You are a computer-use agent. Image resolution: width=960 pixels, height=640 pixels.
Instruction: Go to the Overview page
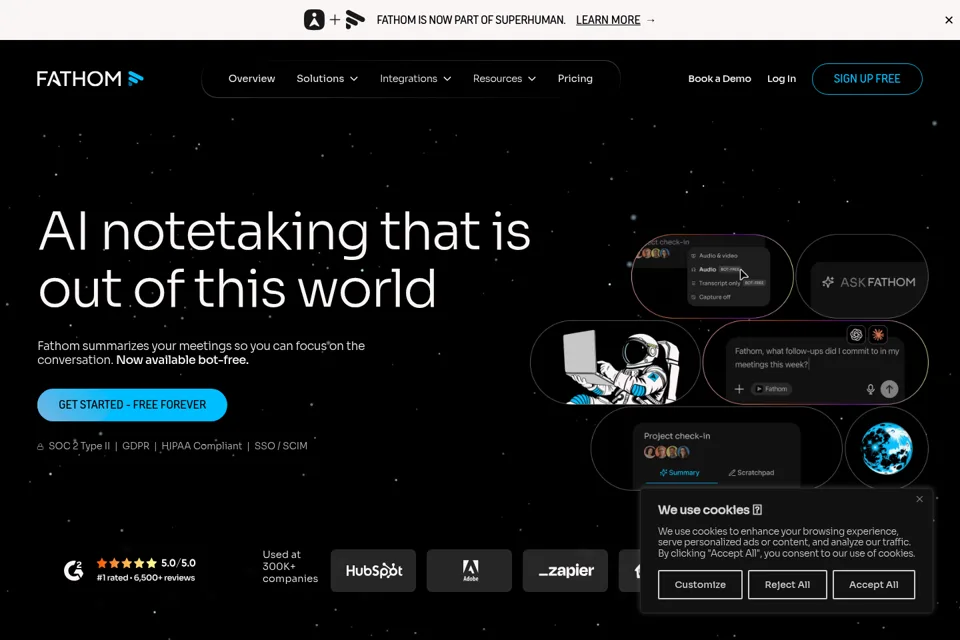pyautogui.click(x=252, y=78)
